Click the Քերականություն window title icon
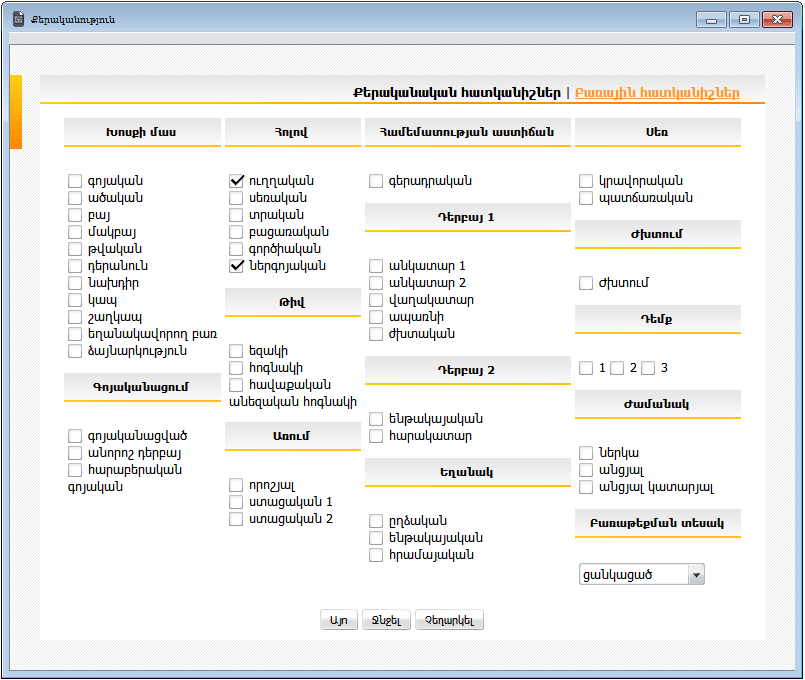The height and width of the screenshot is (680, 805). 18,20
